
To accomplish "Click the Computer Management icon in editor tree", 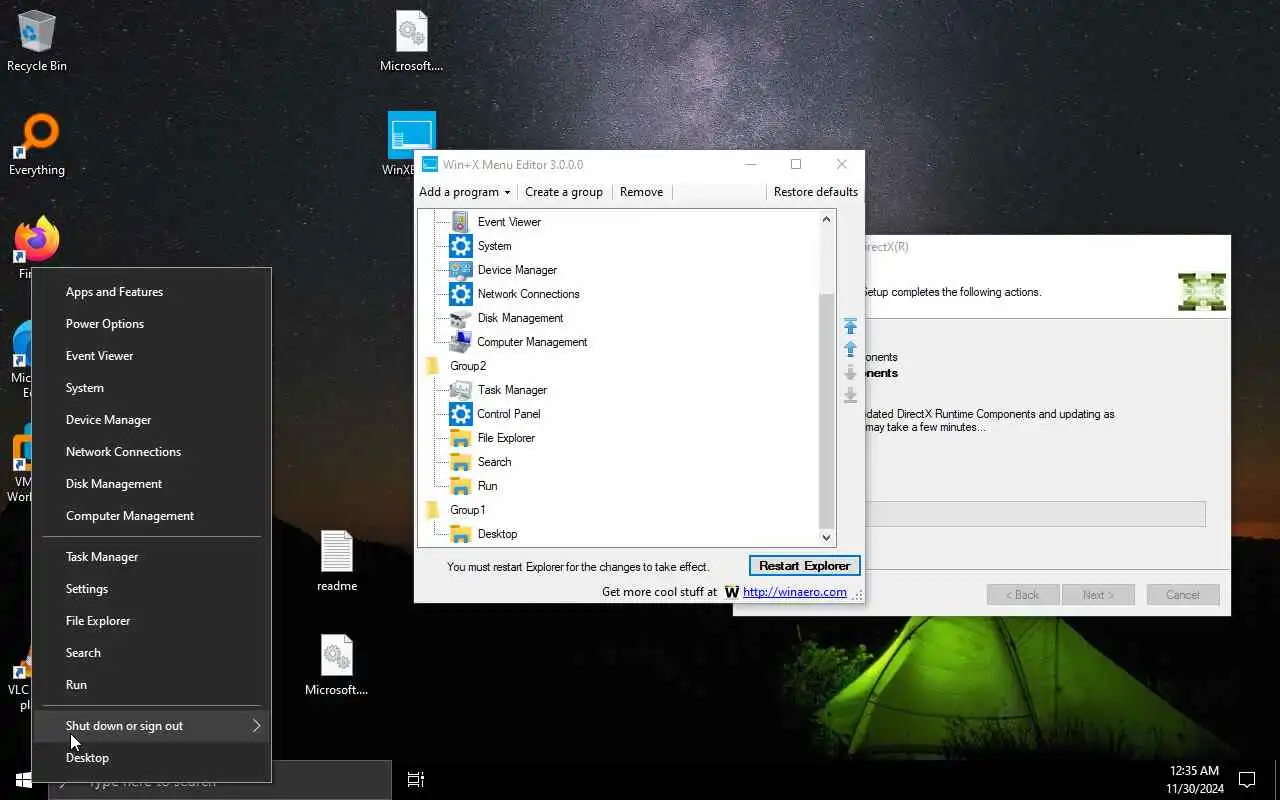I will (x=460, y=342).
